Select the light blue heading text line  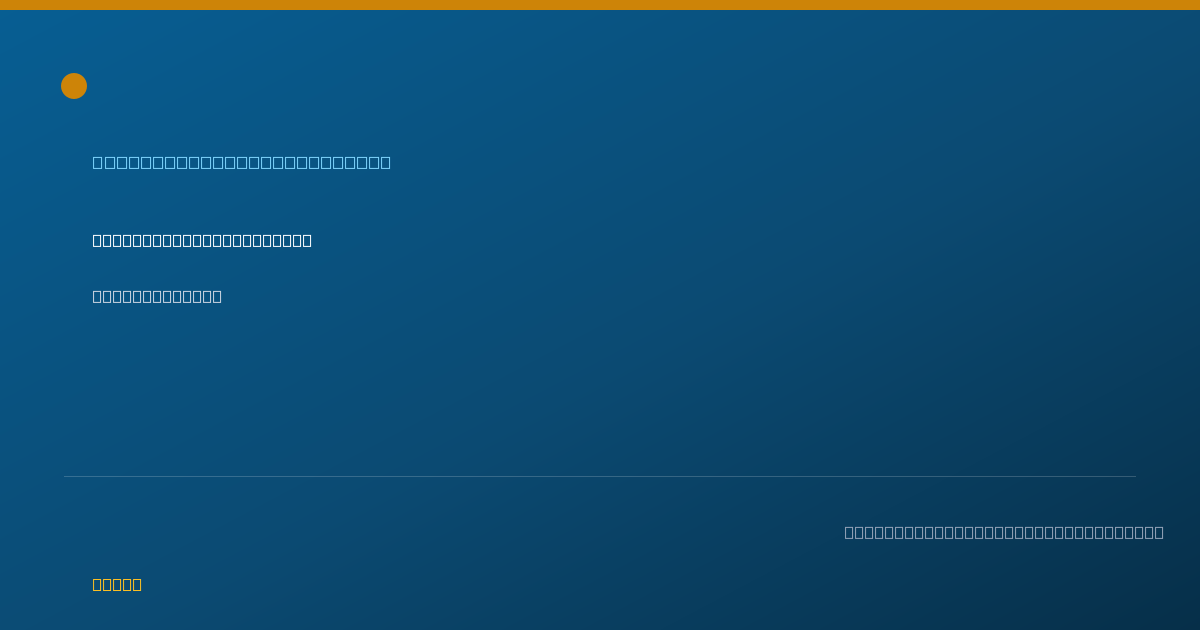[x=242, y=162]
